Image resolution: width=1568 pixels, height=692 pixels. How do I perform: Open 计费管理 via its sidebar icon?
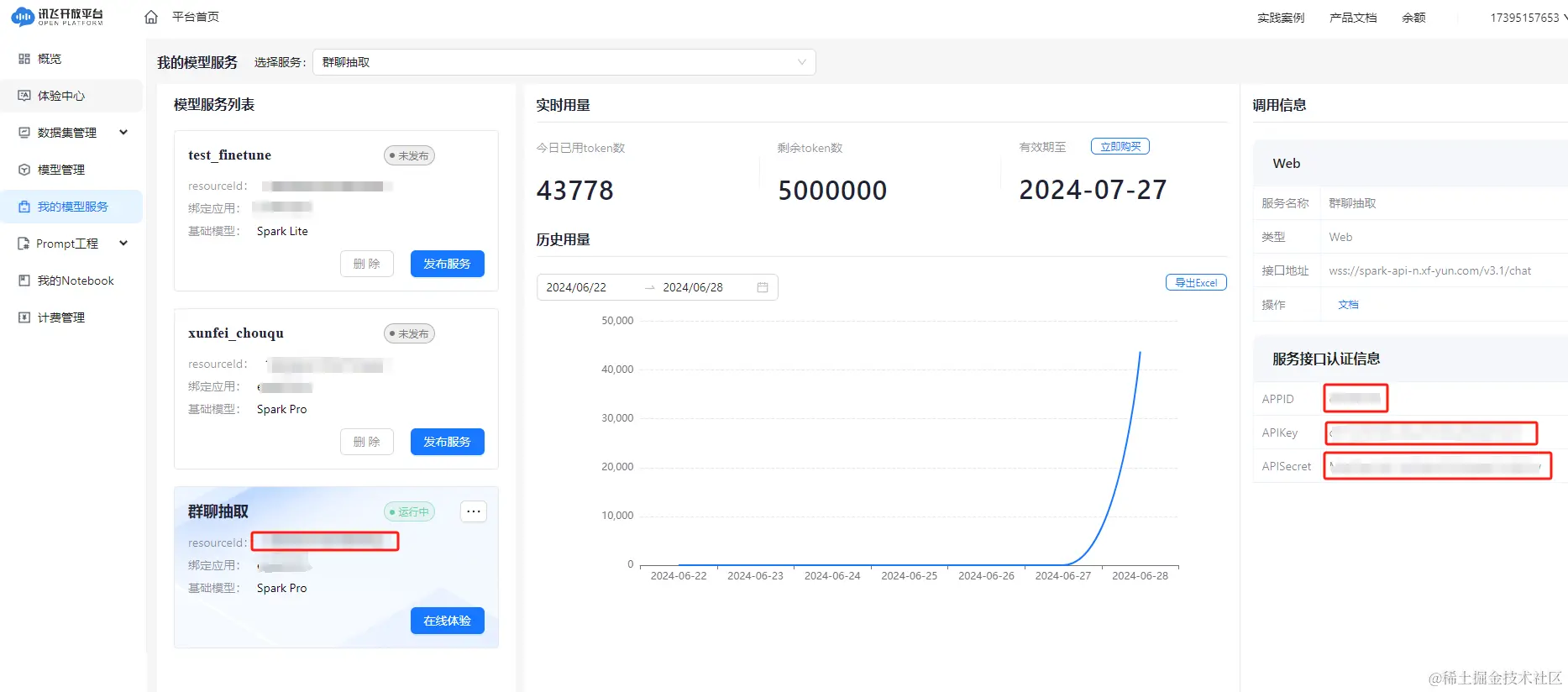pos(24,317)
